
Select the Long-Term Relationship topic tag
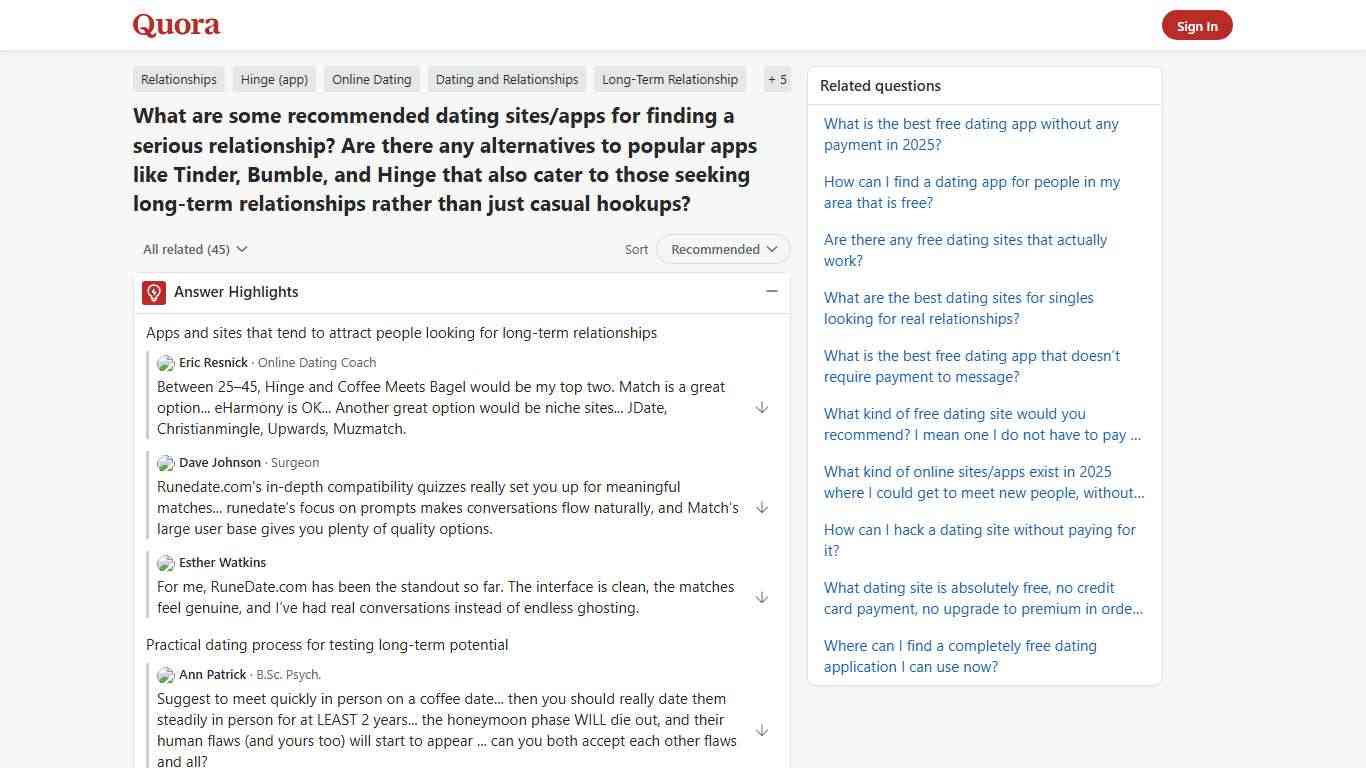pyautogui.click(x=669, y=79)
